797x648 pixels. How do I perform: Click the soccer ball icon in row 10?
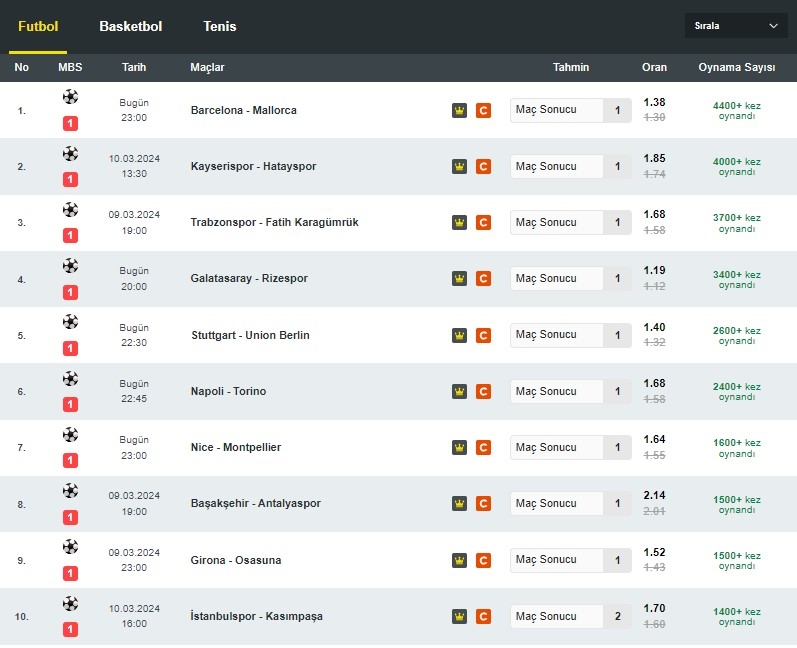pyautogui.click(x=70, y=603)
